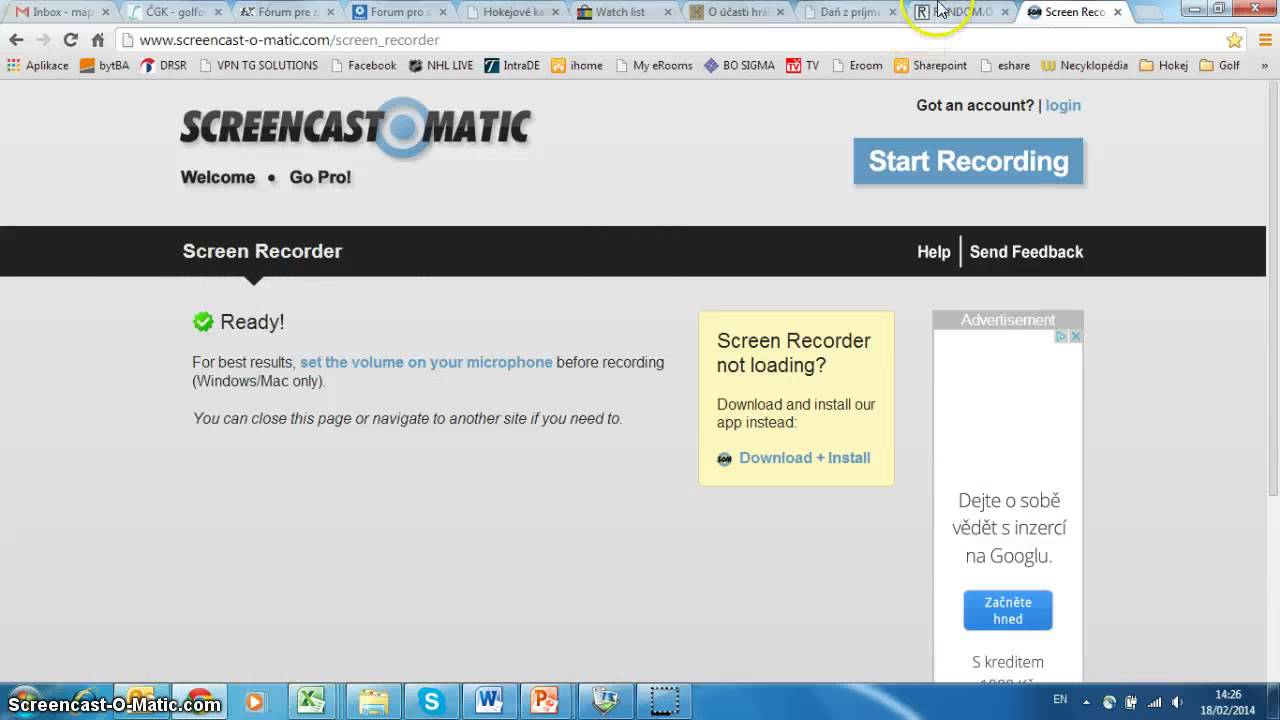This screenshot has height=720, width=1280.
Task: Close the advertisement with its X
Action: (1076, 337)
